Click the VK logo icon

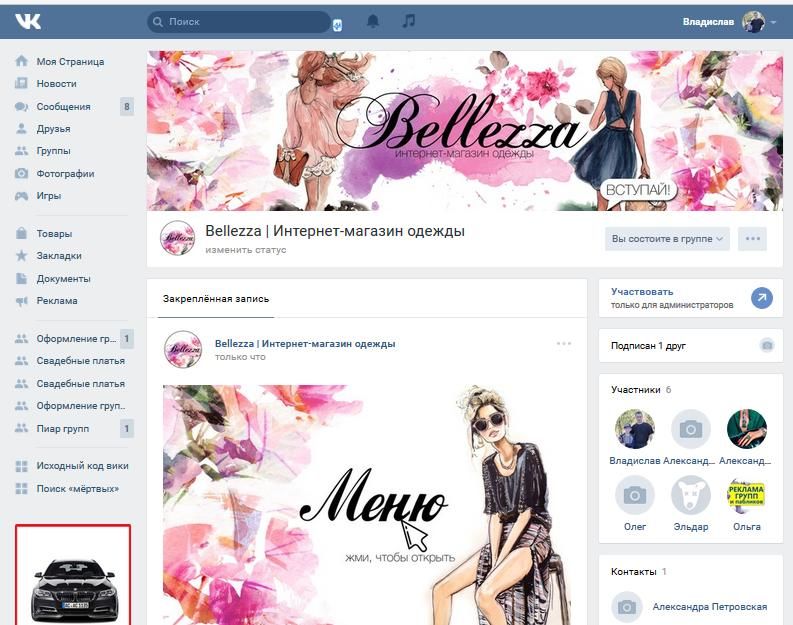pos(28,21)
